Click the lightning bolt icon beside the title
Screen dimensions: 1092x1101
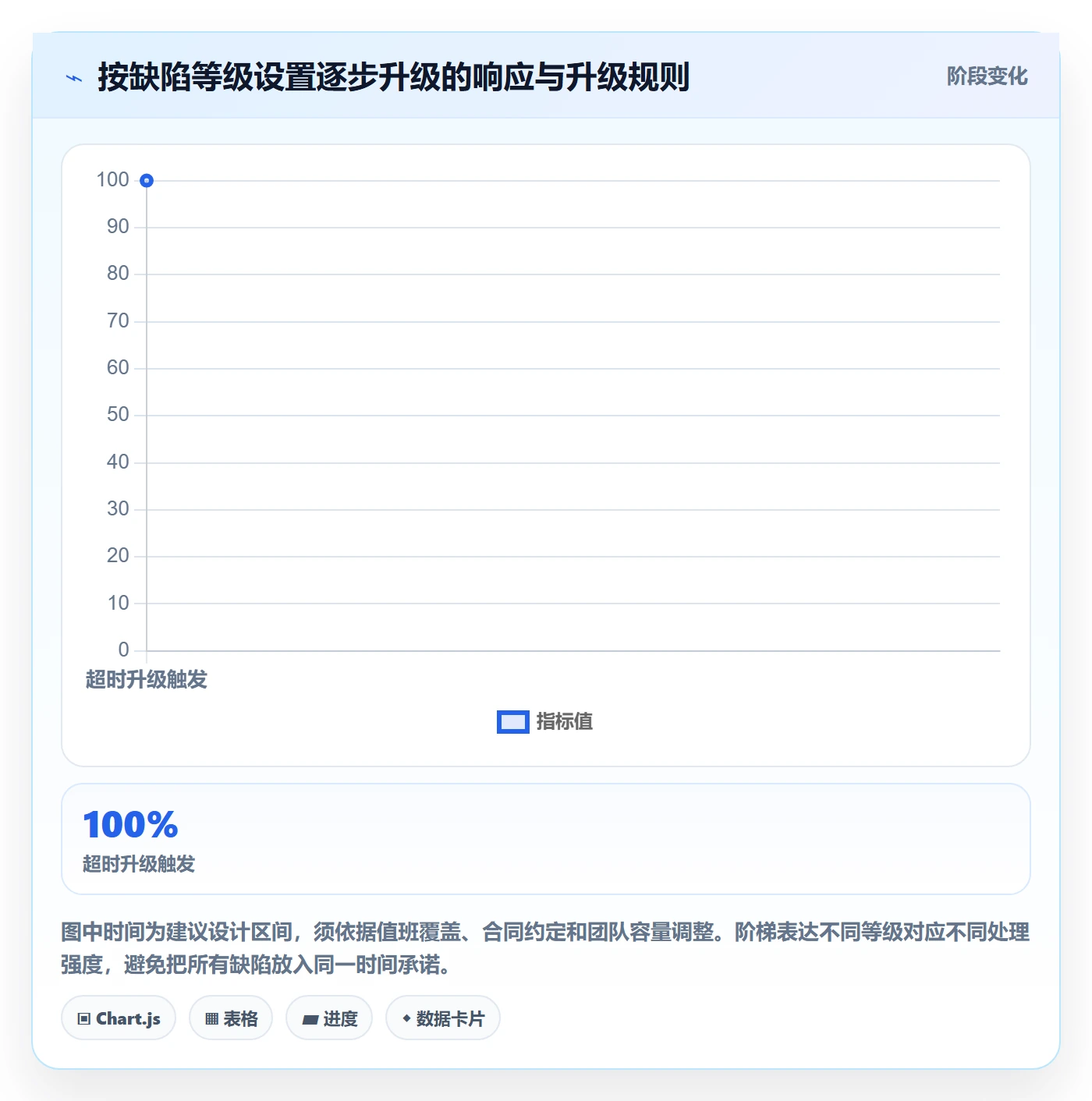click(x=74, y=78)
